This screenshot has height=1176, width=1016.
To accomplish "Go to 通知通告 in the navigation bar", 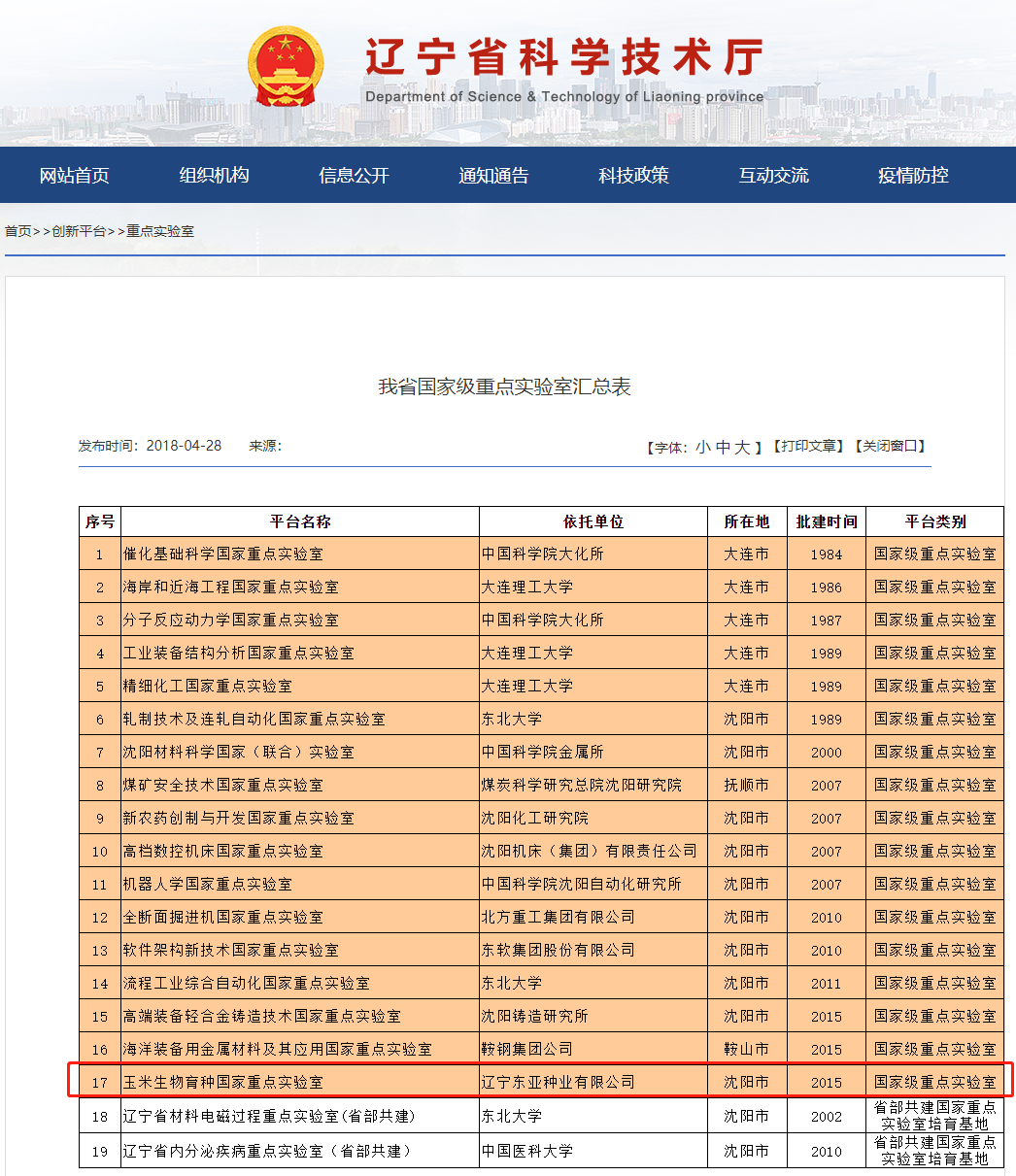I will (493, 176).
